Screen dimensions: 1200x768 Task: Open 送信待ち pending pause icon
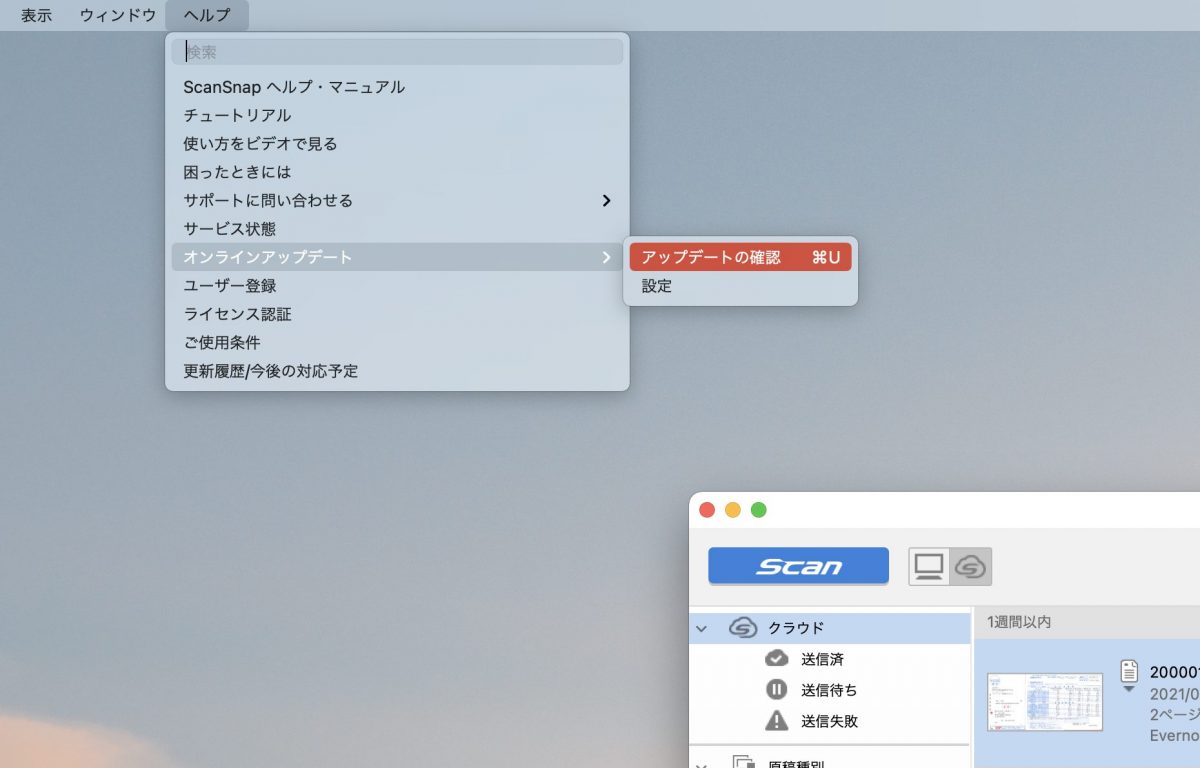coord(776,690)
